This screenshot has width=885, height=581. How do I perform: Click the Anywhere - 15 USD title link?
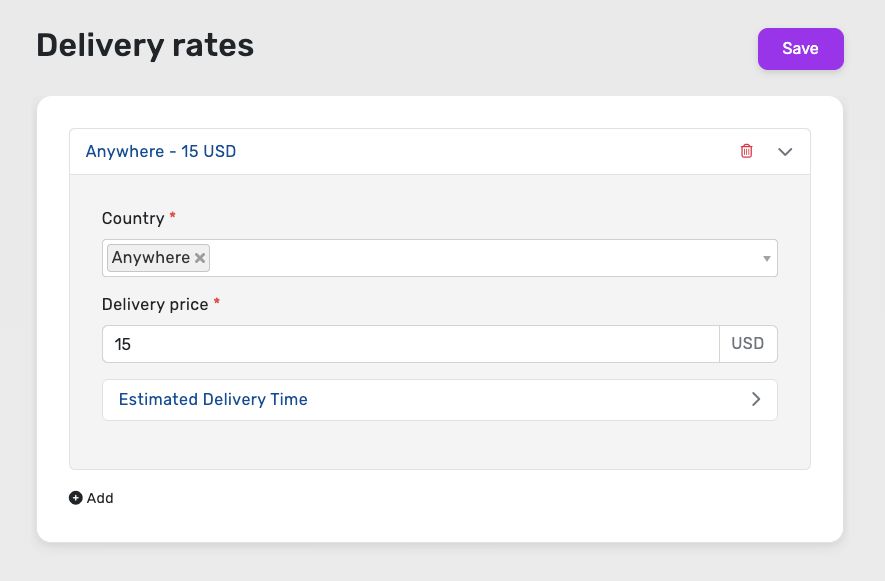point(161,151)
